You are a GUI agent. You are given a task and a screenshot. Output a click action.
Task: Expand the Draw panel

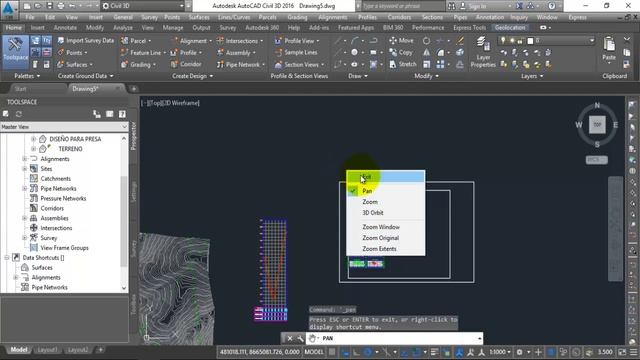(358, 76)
